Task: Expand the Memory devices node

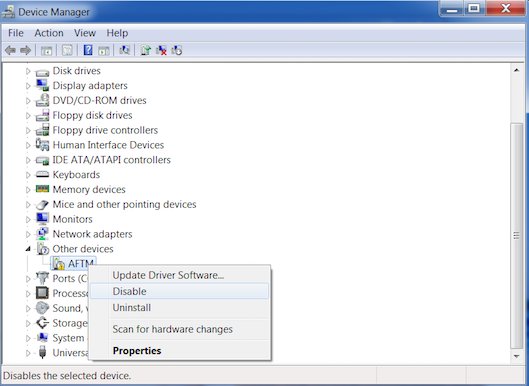Action: pos(28,190)
